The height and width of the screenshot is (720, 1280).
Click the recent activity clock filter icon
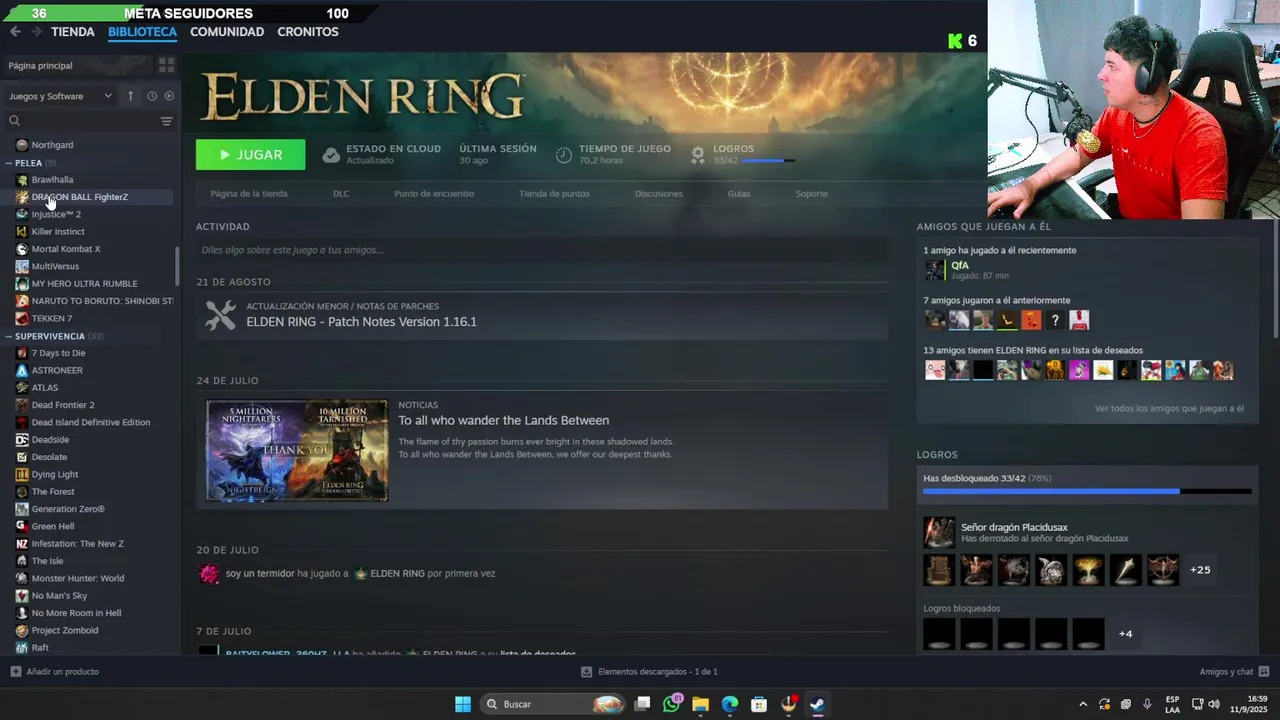pos(152,96)
